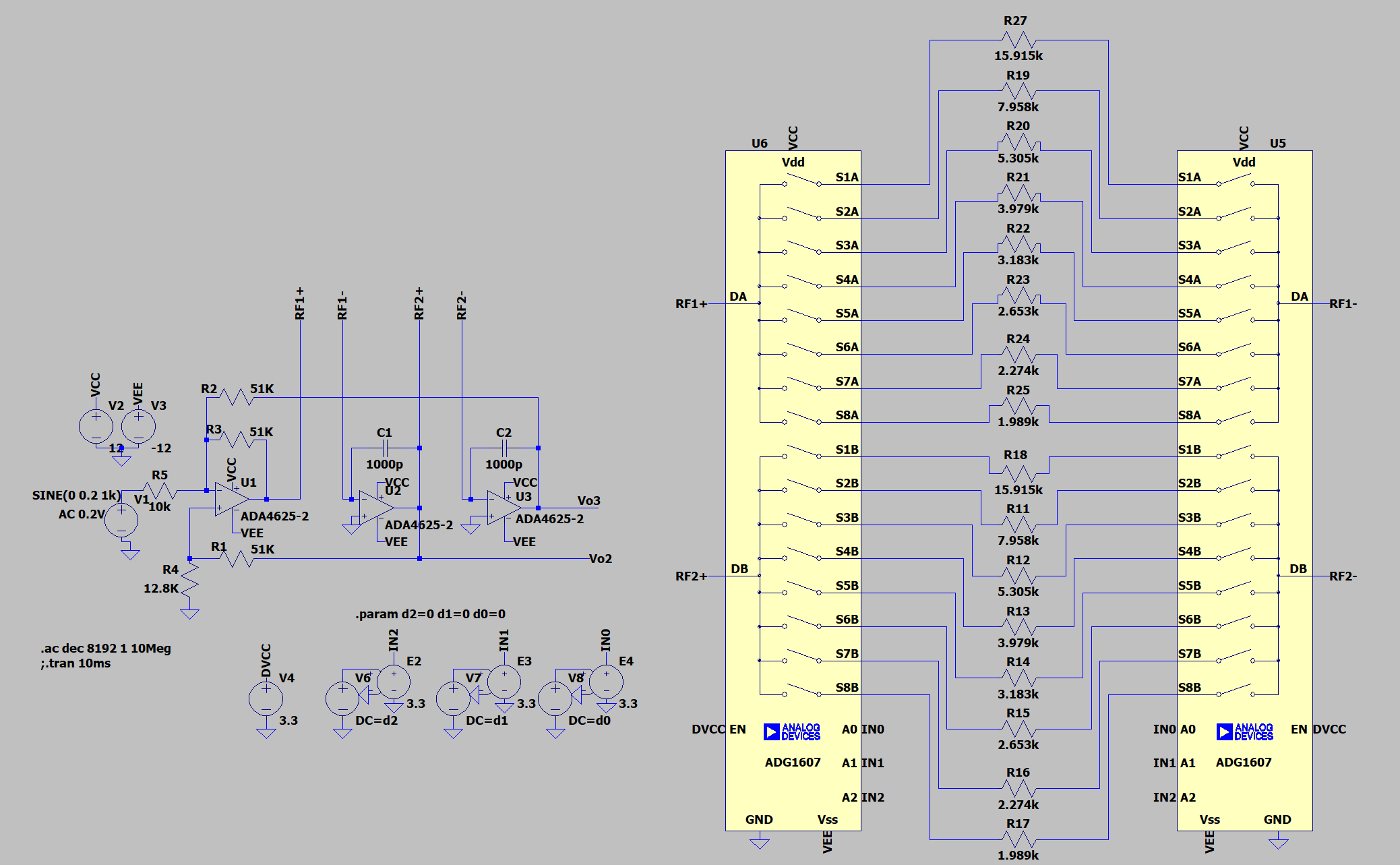Click the S1A switch in U6
The height and width of the screenshot is (865, 1400).
(x=801, y=180)
